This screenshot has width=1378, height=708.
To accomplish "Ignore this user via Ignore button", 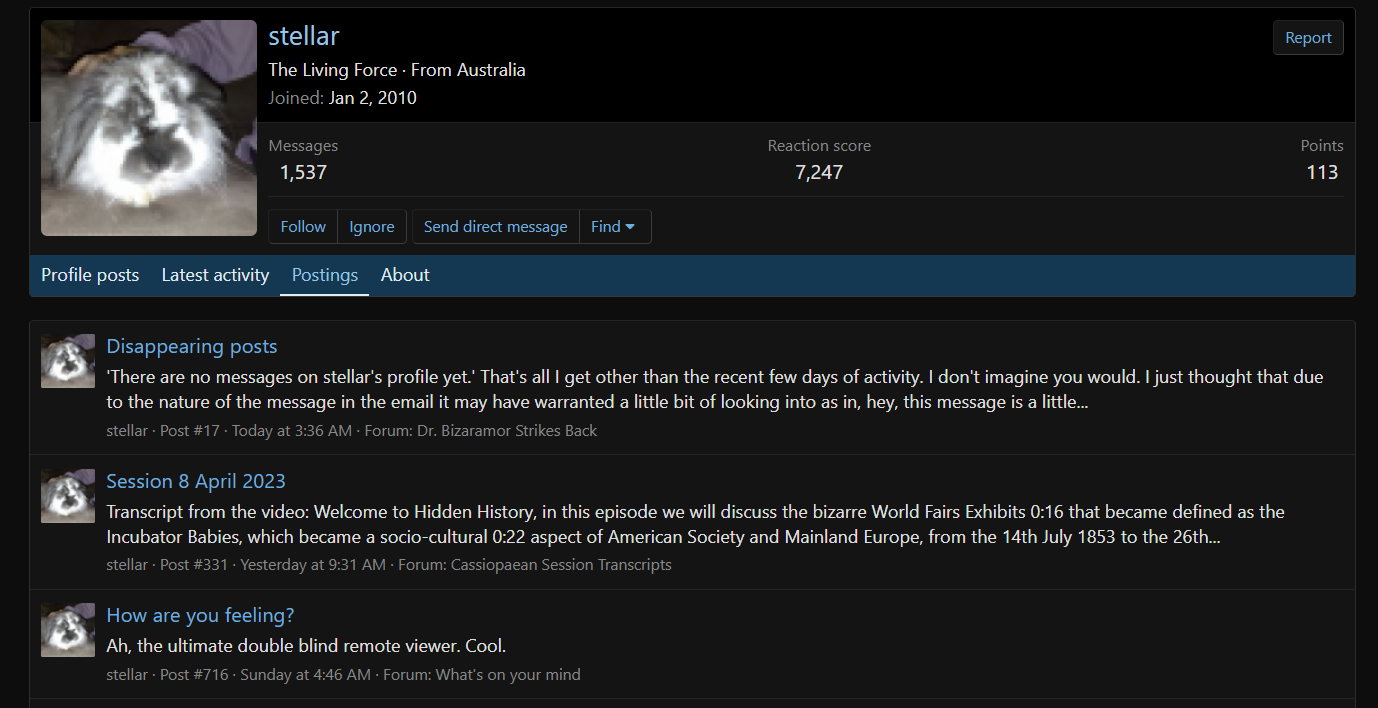I will click(x=371, y=227).
